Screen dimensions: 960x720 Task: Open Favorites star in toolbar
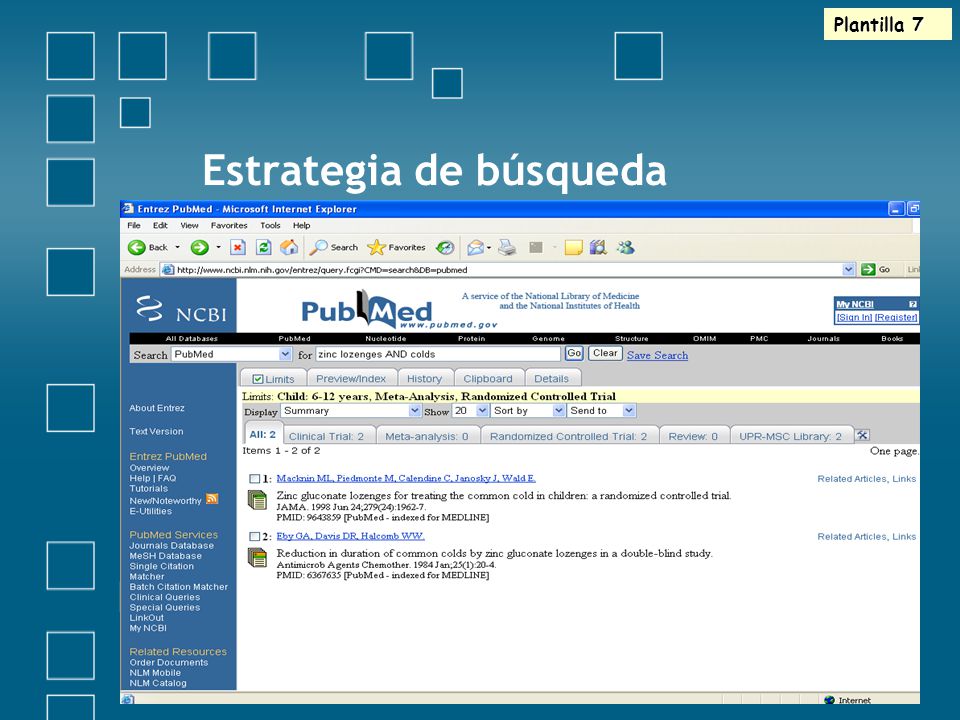(x=396, y=247)
